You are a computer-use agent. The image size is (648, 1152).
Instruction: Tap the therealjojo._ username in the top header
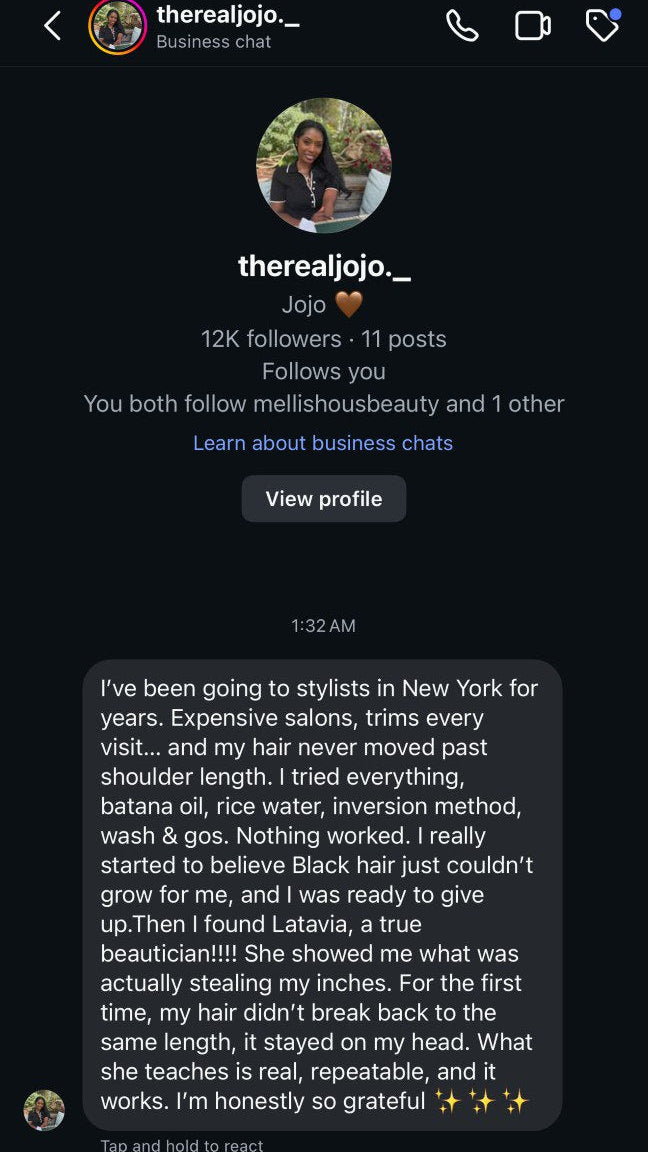coord(228,15)
